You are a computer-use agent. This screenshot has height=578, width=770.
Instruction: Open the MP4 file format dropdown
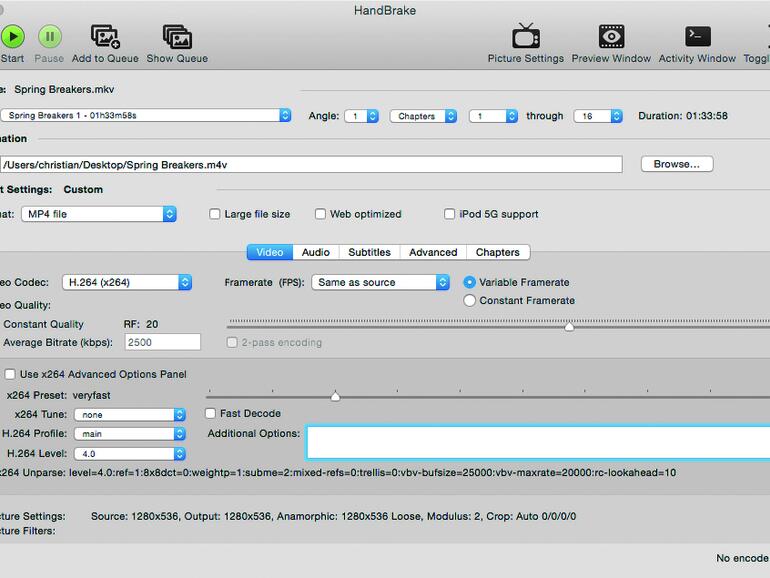point(99,214)
